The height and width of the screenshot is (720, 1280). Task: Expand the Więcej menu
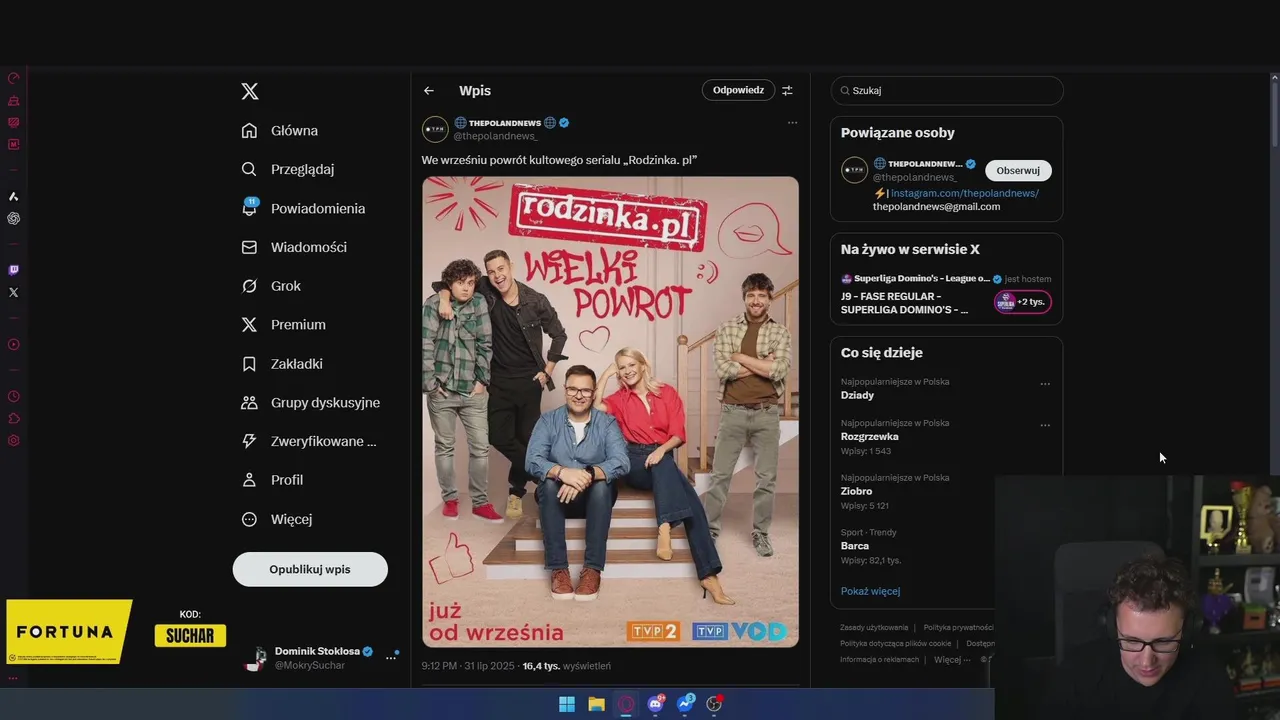point(277,519)
